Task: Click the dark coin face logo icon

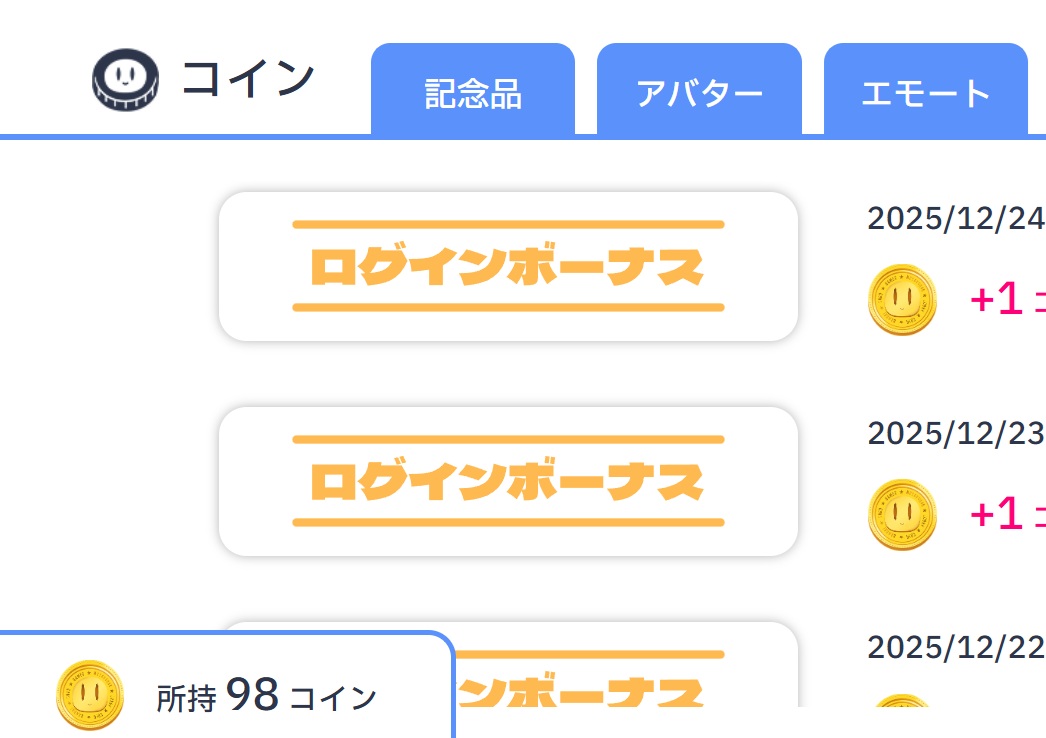Action: [x=126, y=80]
